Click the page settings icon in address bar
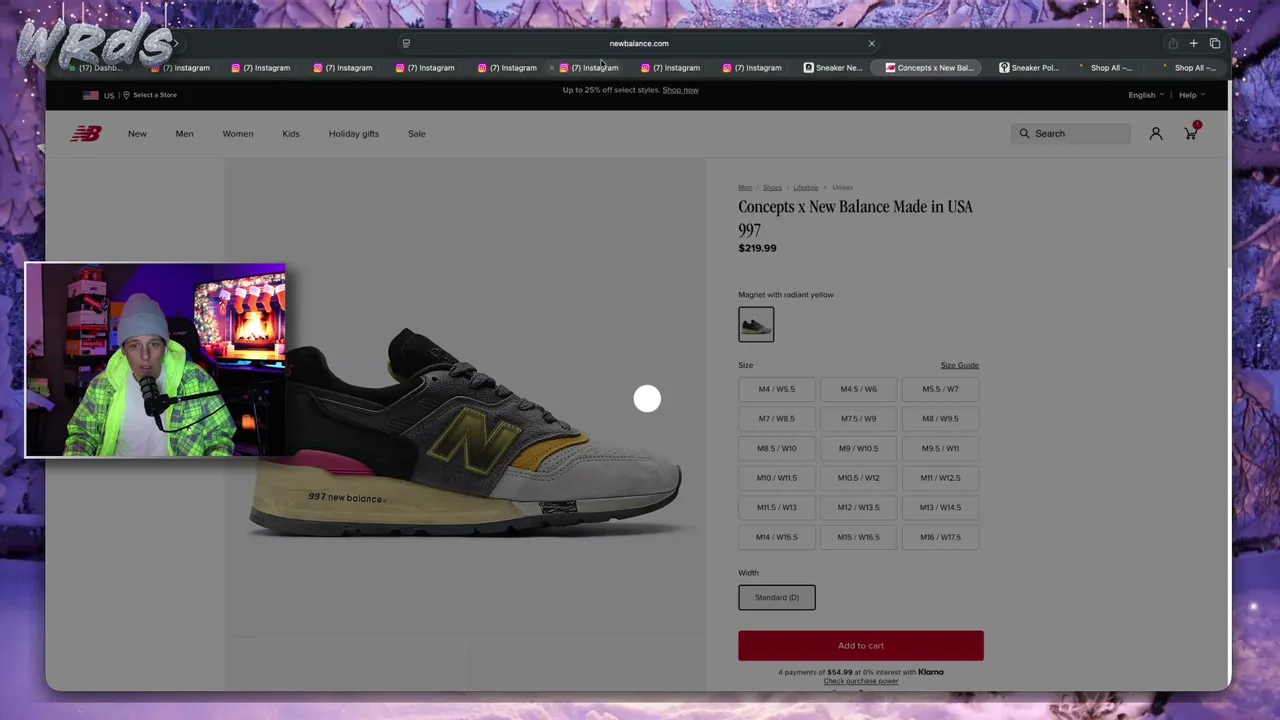1280x720 pixels. pos(406,43)
